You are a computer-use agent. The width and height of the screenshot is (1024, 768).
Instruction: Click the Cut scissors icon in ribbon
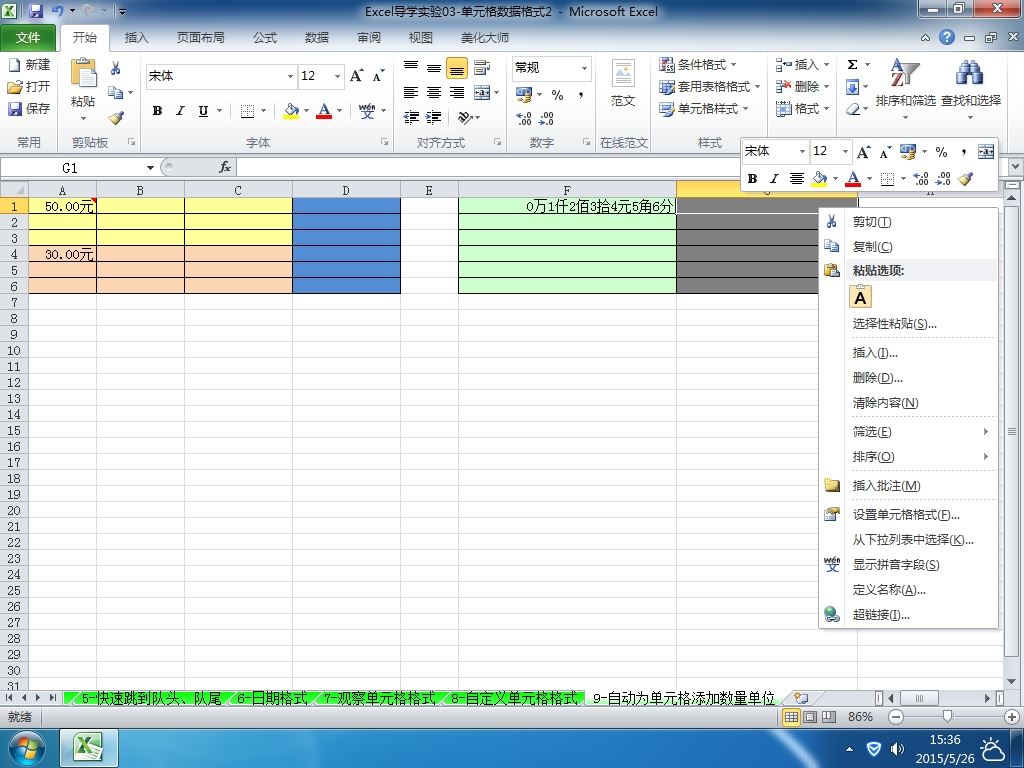tap(116, 68)
